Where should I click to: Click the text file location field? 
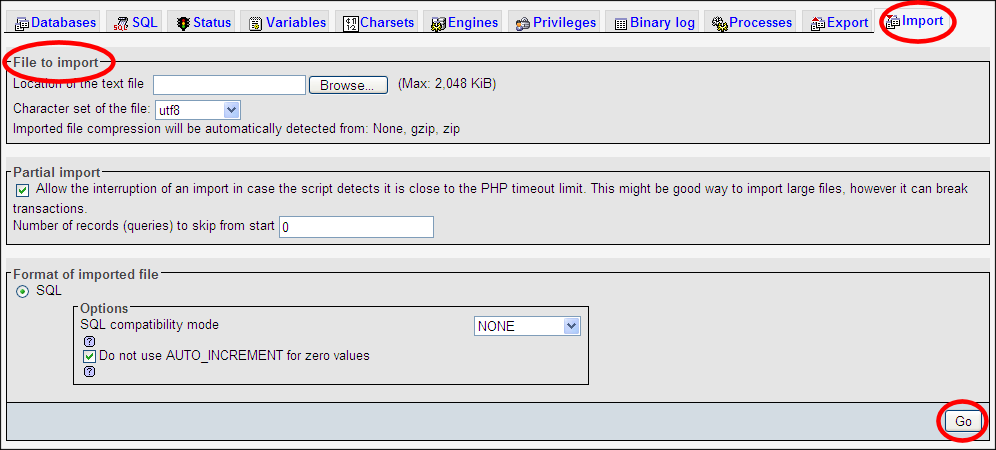click(230, 85)
